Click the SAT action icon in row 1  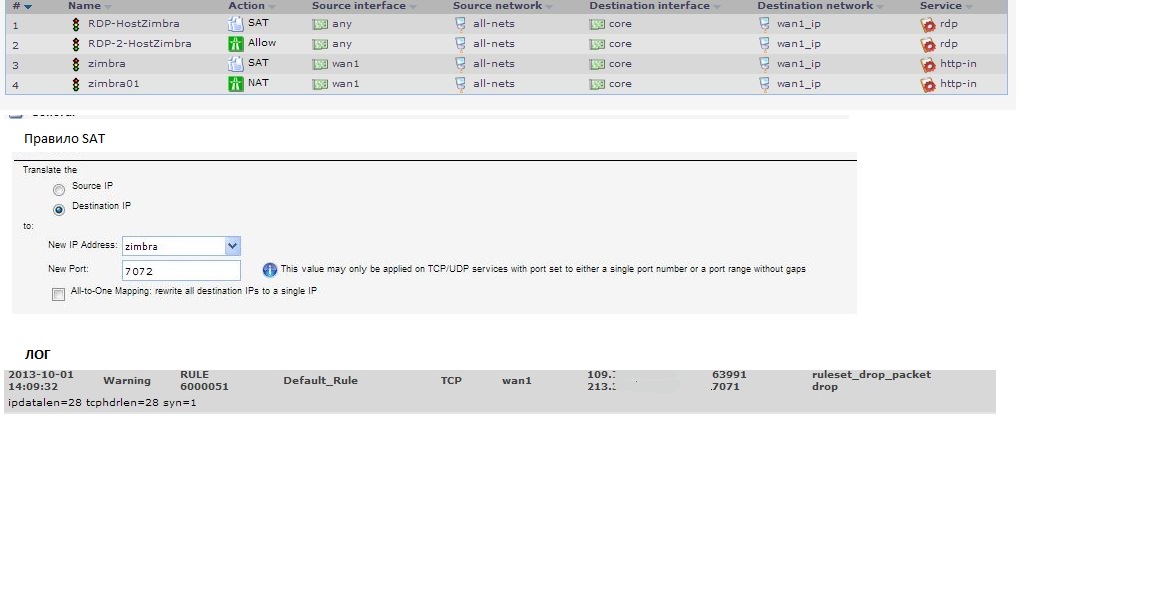pos(235,24)
